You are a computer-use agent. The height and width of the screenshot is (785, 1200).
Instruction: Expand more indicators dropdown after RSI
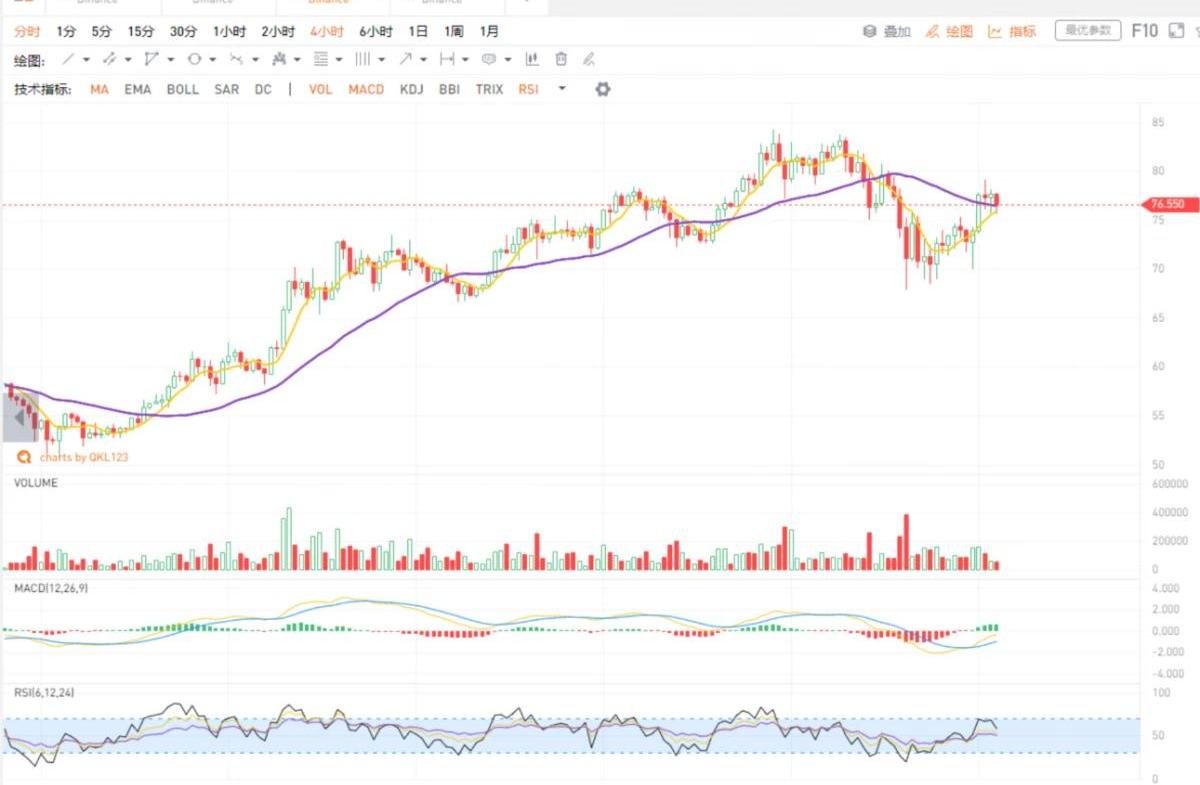tap(562, 89)
